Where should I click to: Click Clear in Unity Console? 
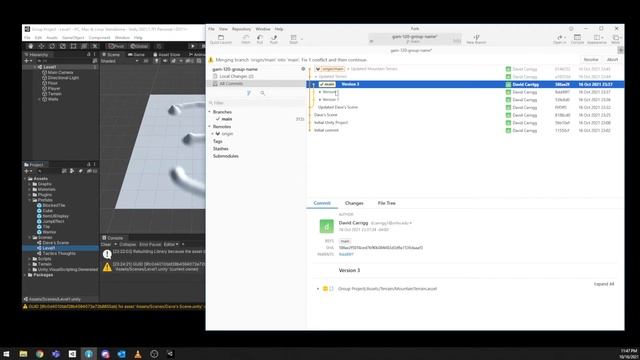106,244
